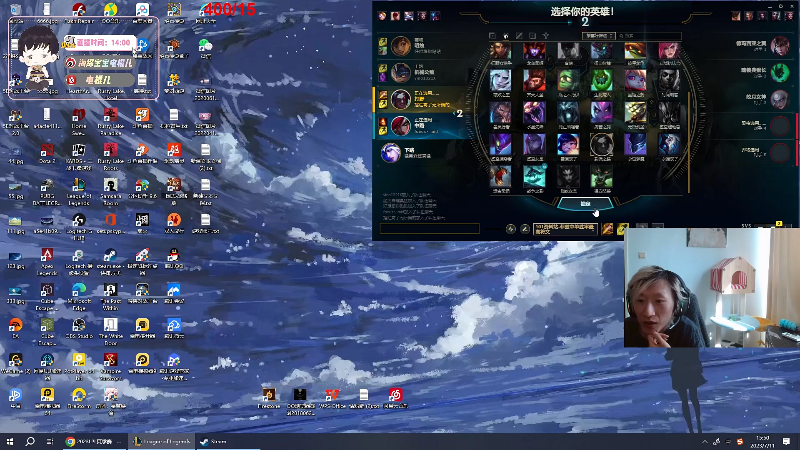
Task: Switch to Chrome window in taskbar
Action: point(94,441)
